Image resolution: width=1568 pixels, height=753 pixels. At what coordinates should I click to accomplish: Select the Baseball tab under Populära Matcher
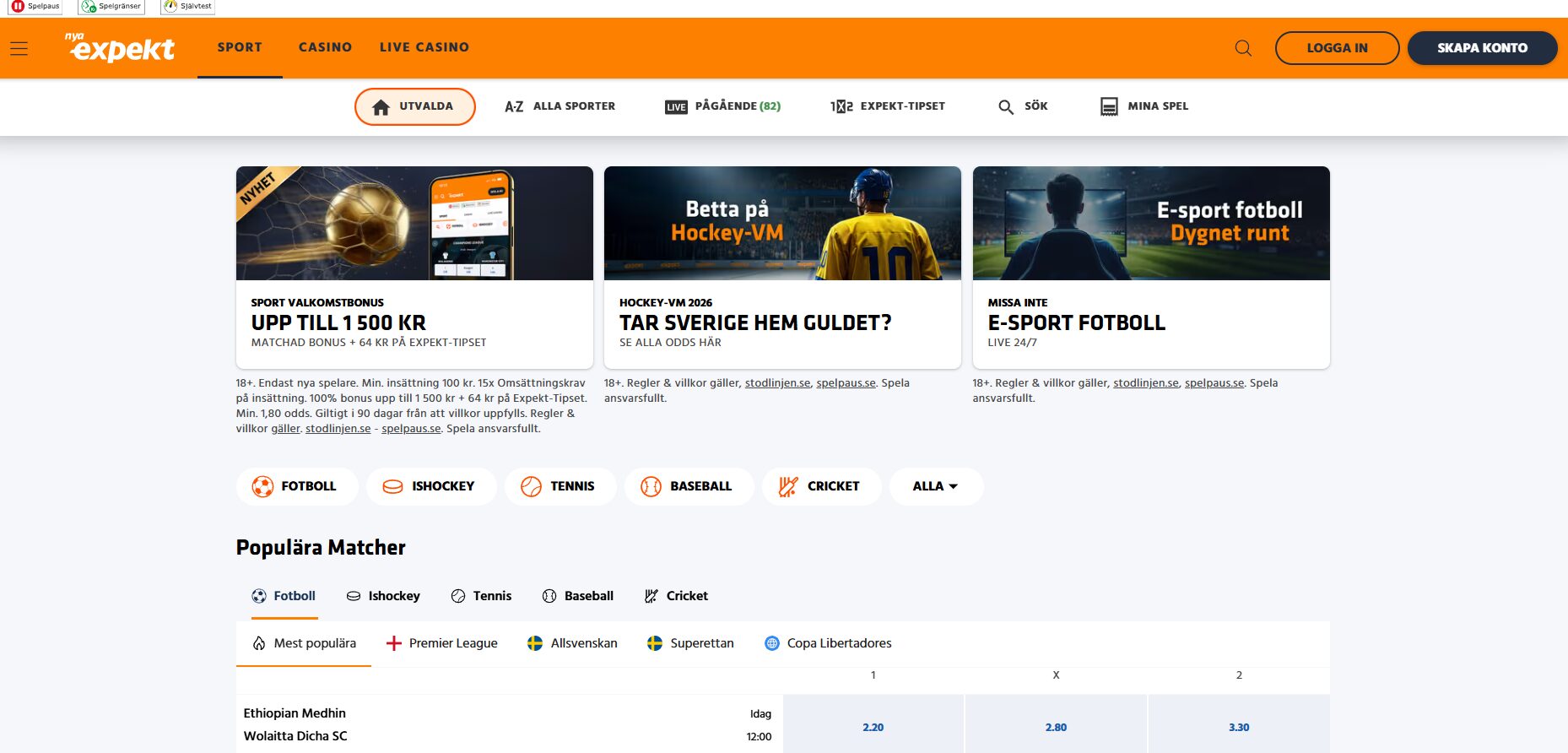(578, 596)
